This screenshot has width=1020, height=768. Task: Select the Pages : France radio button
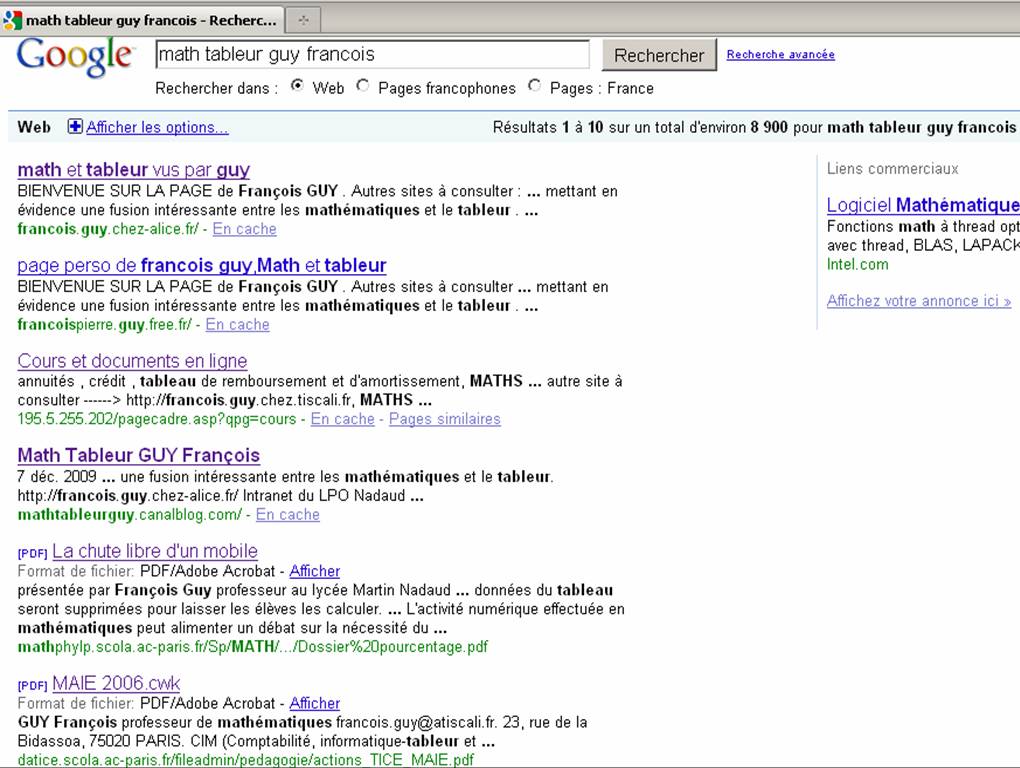[x=535, y=86]
